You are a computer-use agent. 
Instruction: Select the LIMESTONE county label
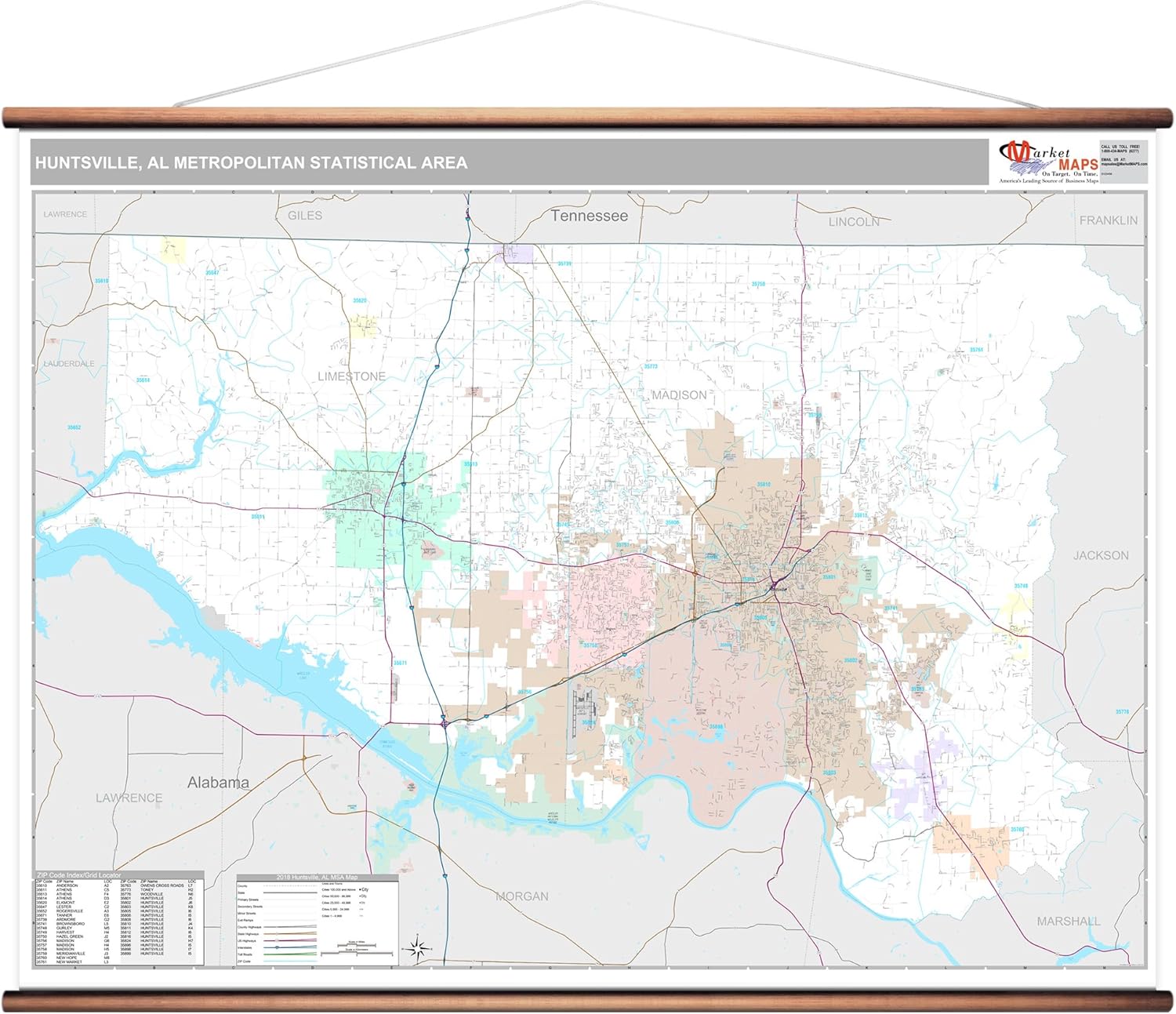point(351,376)
